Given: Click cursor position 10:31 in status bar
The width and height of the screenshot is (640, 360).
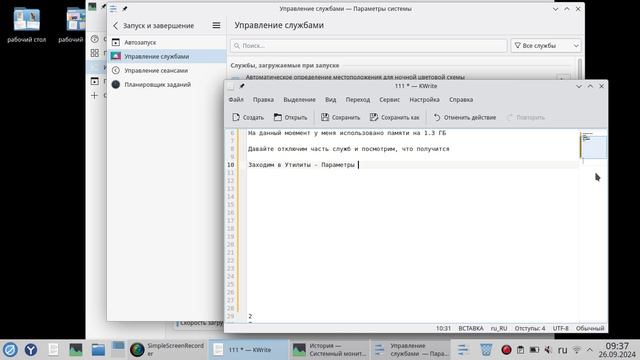Looking at the screenshot, I should [443, 328].
